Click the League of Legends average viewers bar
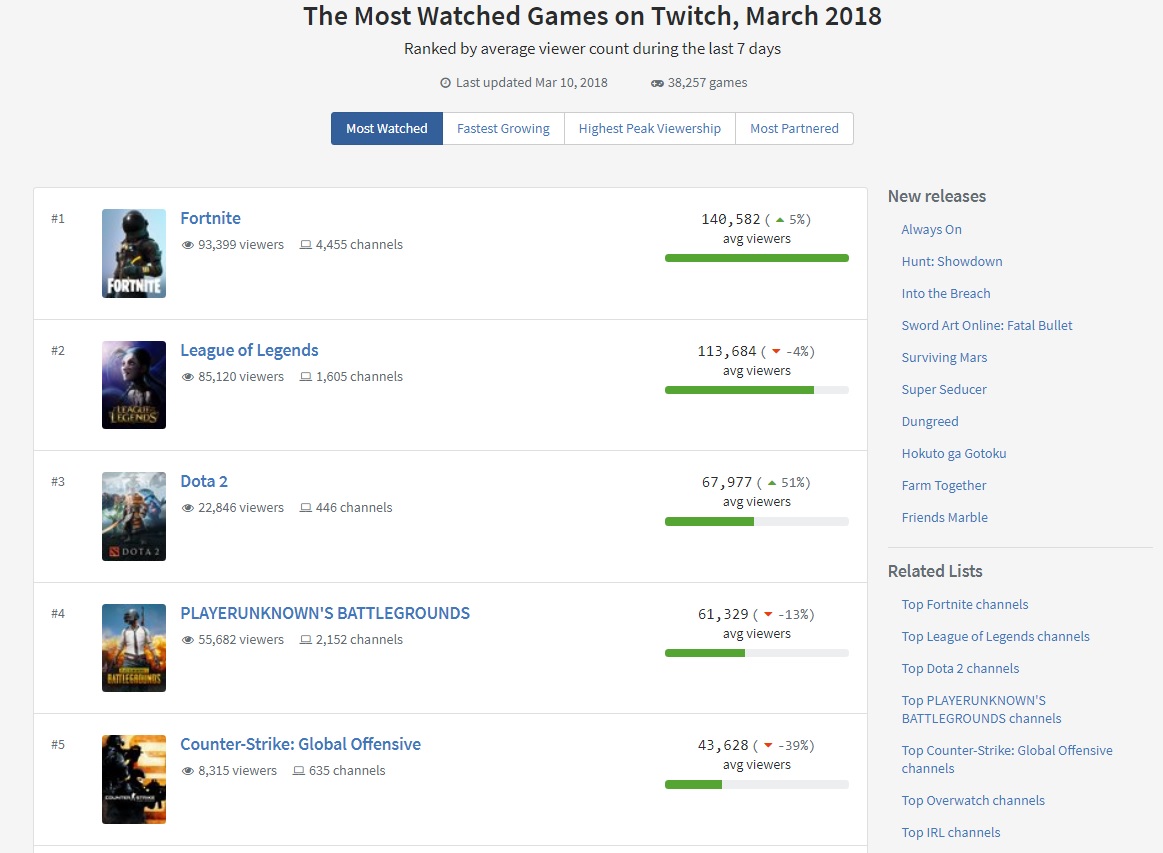The height and width of the screenshot is (853, 1163). [757, 390]
